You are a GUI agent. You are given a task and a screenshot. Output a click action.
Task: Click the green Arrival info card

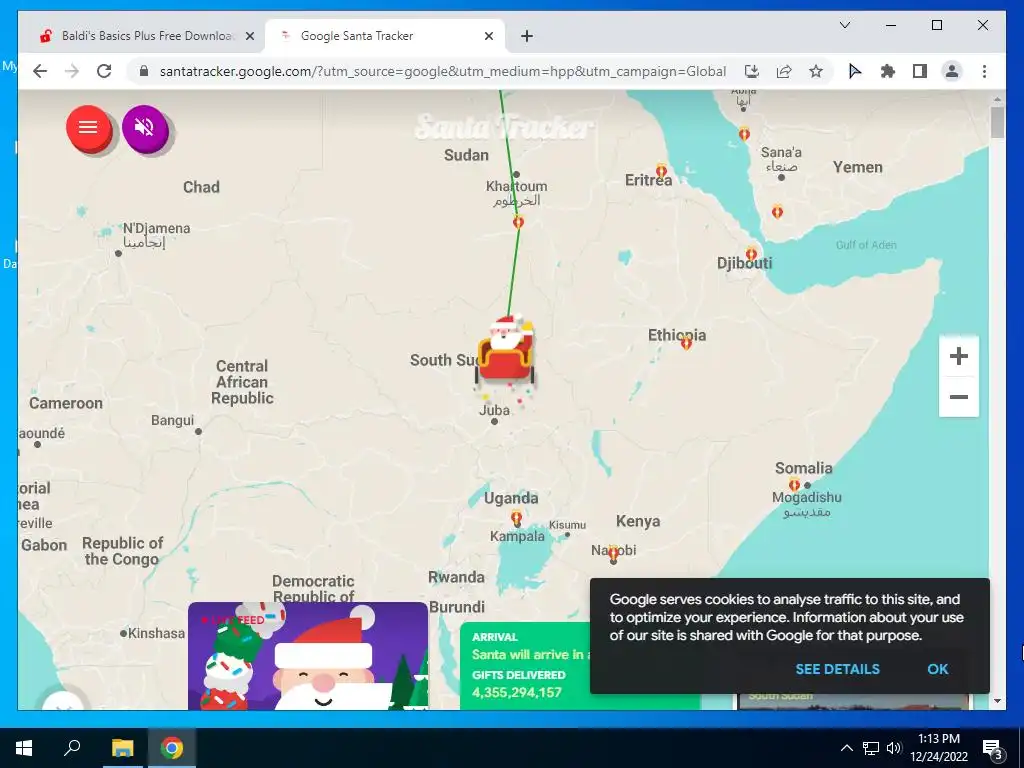(x=525, y=665)
